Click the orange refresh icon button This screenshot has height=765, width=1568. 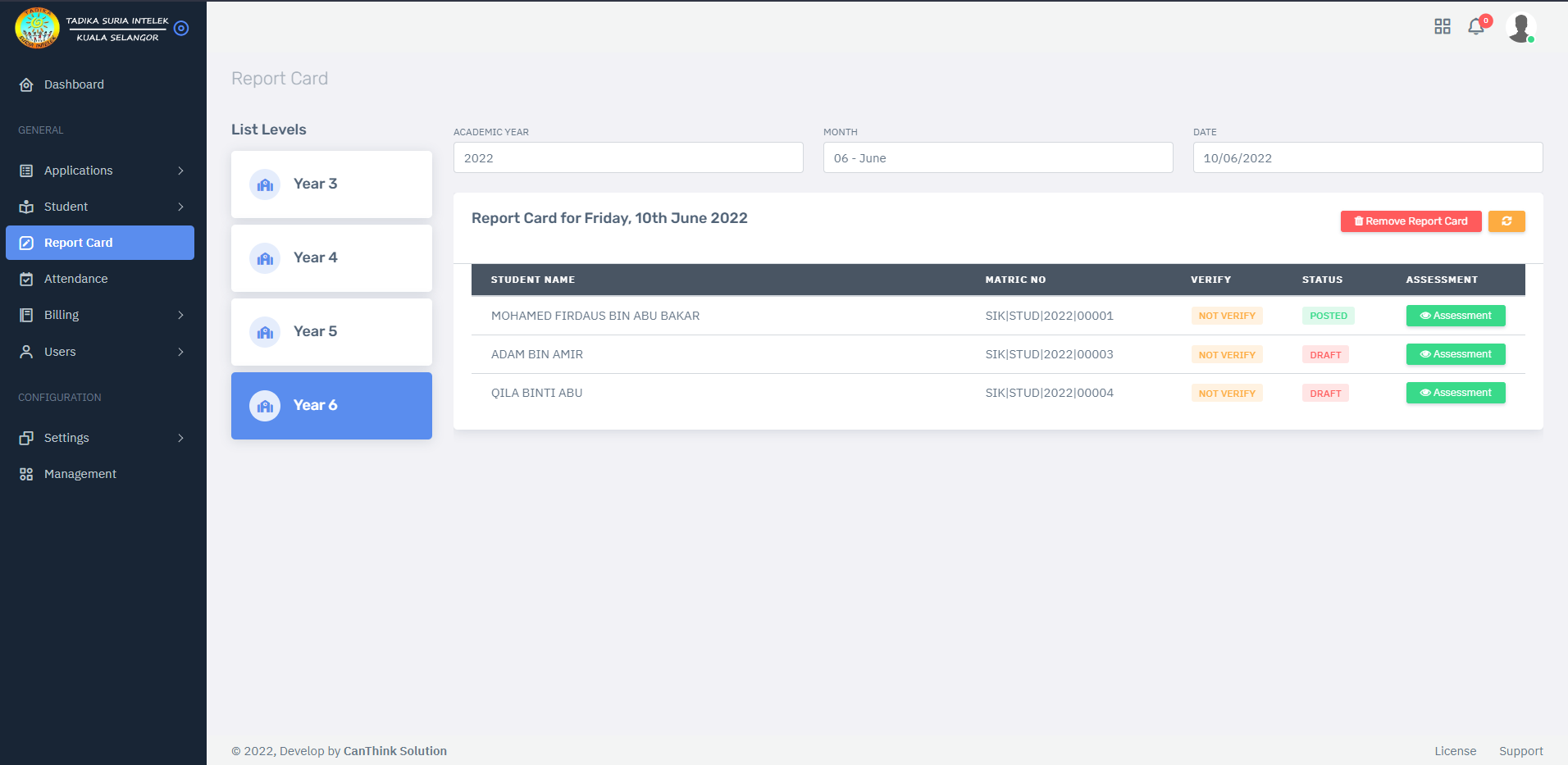point(1506,221)
